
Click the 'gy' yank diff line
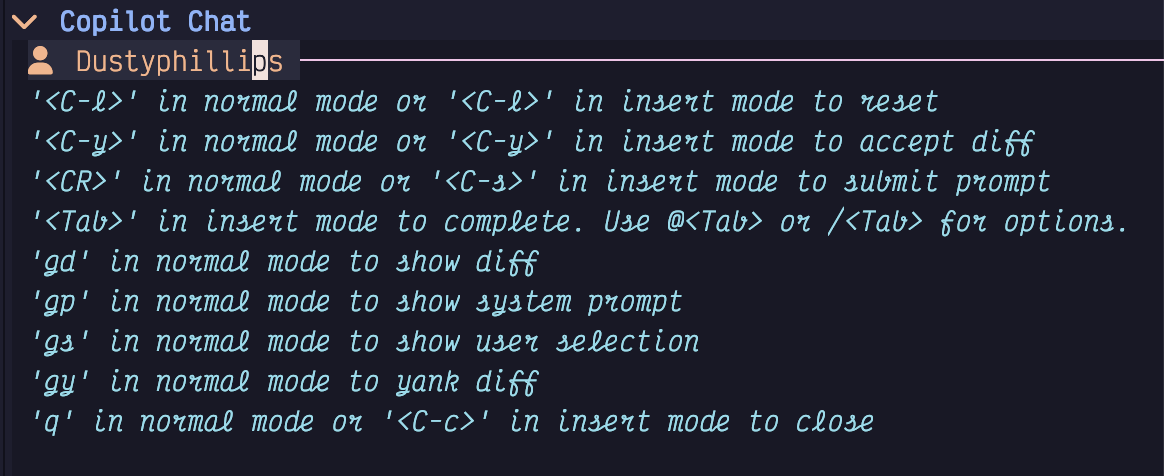[x=284, y=382]
